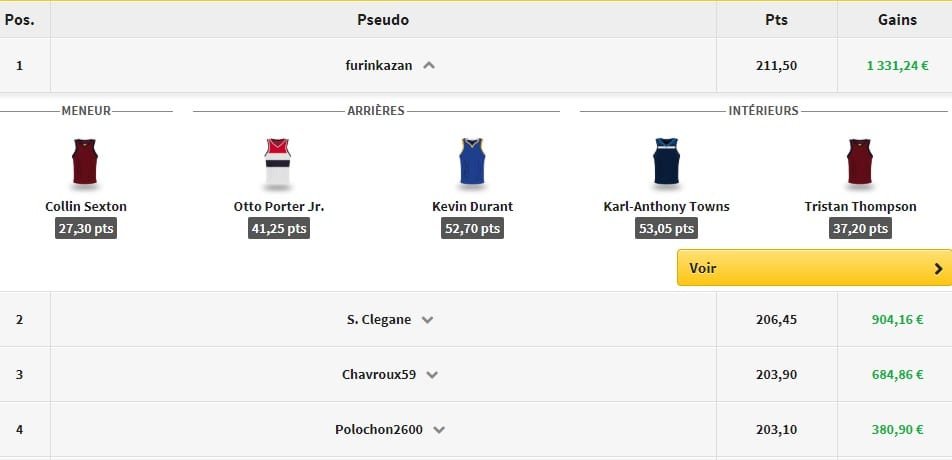Click Kevin Durant's blue jersey icon
952x460 pixels.
472,162
